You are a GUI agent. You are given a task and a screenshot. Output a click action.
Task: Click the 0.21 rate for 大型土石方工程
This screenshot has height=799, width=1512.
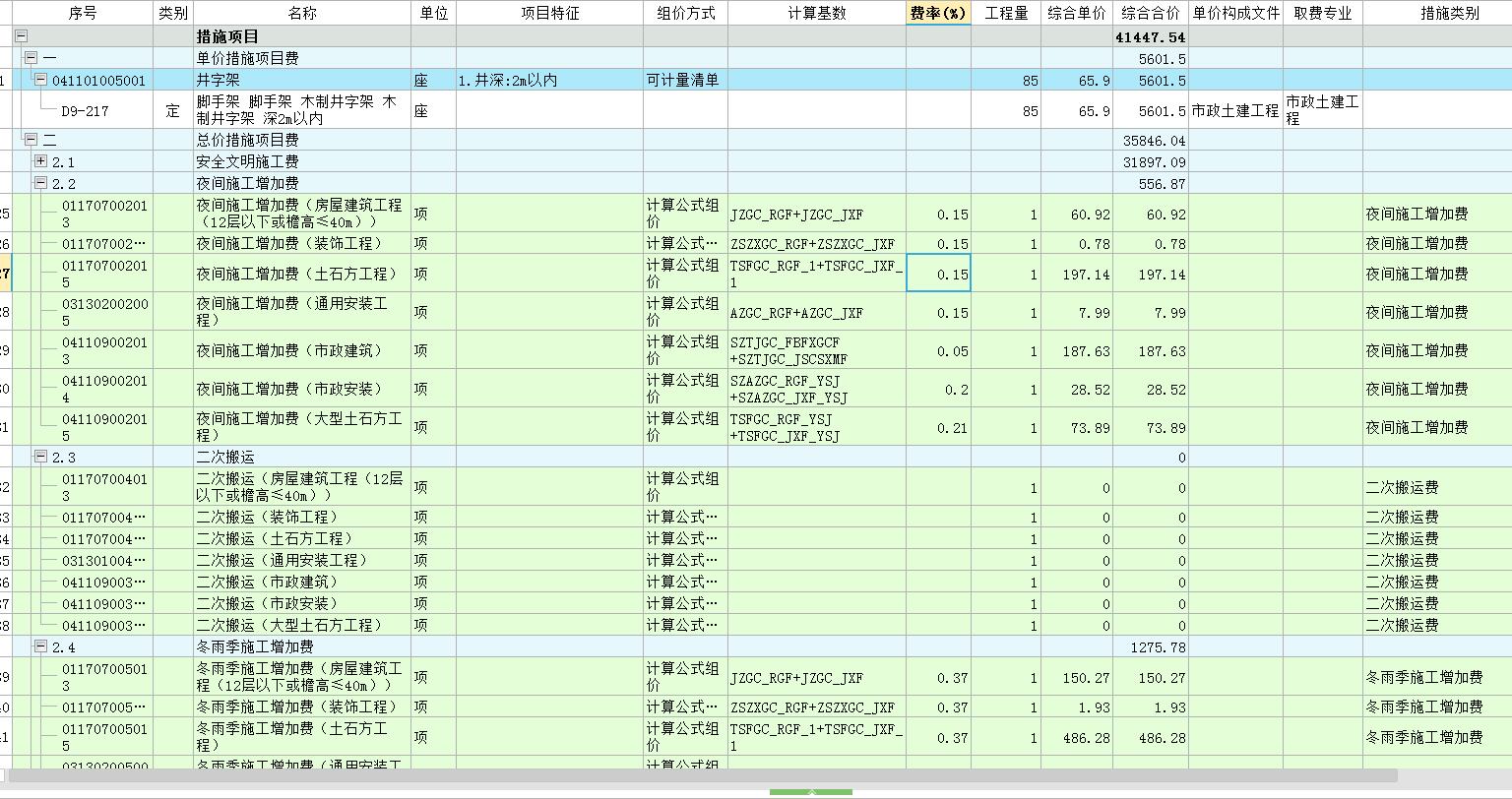click(x=938, y=427)
